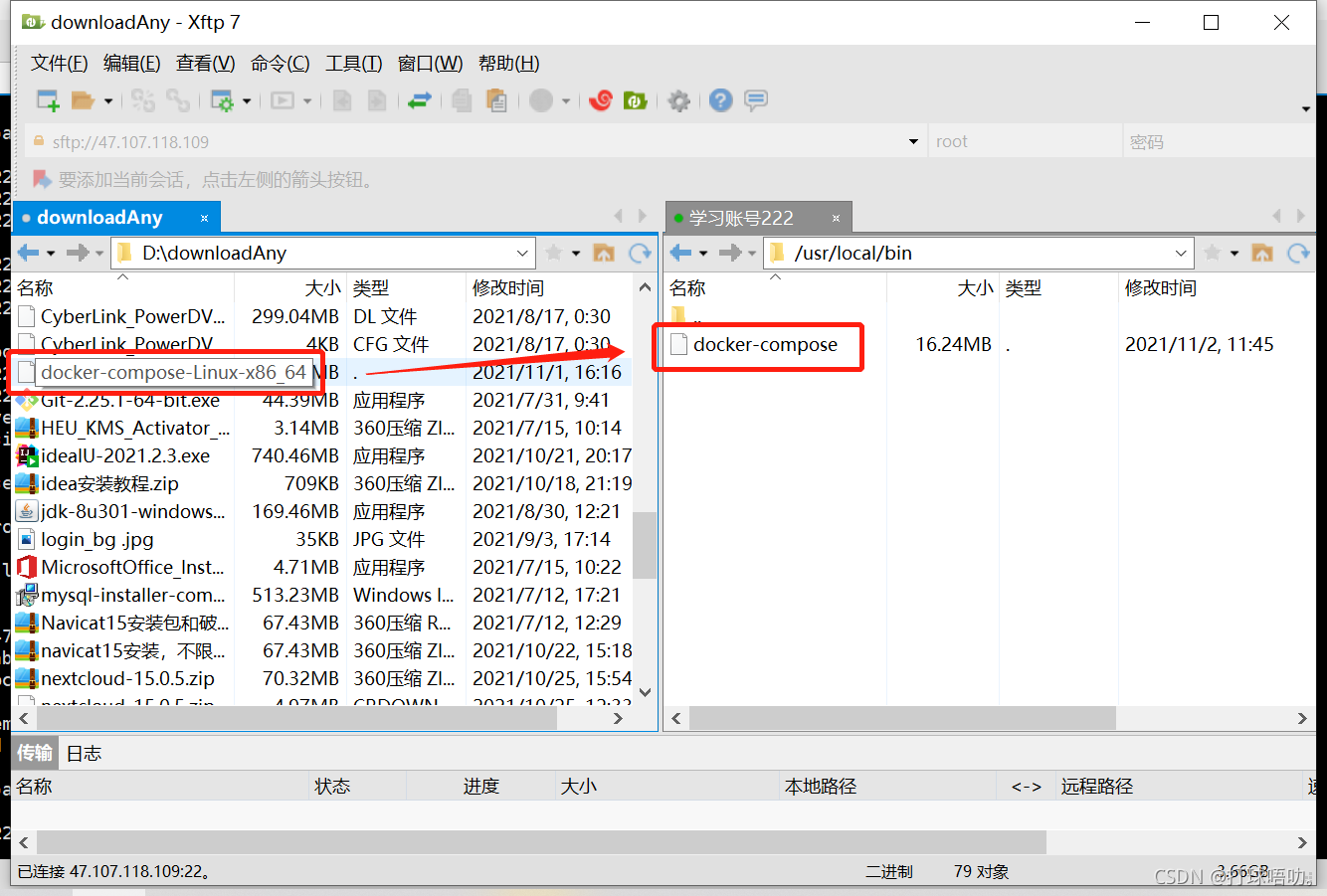The image size is (1327, 896).
Task: Expand local back-history dropdown arrow
Action: click(x=51, y=253)
